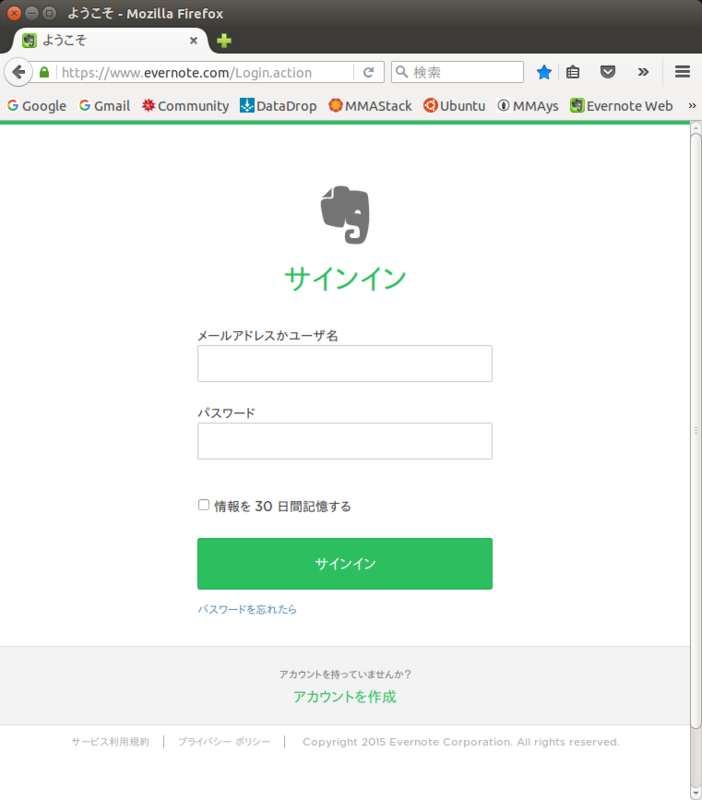Open the サービス利用規約 footer link
Image resolution: width=702 pixels, height=800 pixels.
click(110, 742)
